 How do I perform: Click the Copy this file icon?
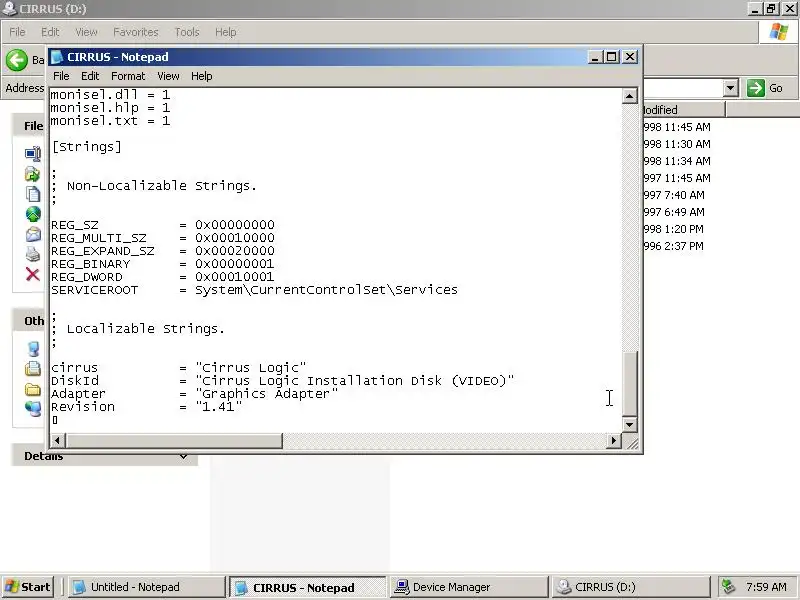(x=33, y=194)
